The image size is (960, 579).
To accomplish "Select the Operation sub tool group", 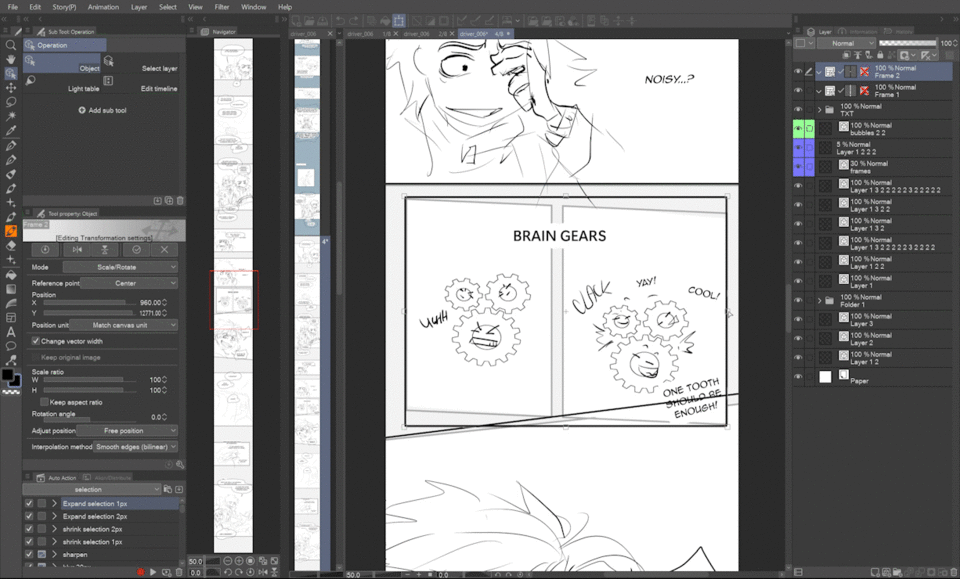I will pos(65,45).
